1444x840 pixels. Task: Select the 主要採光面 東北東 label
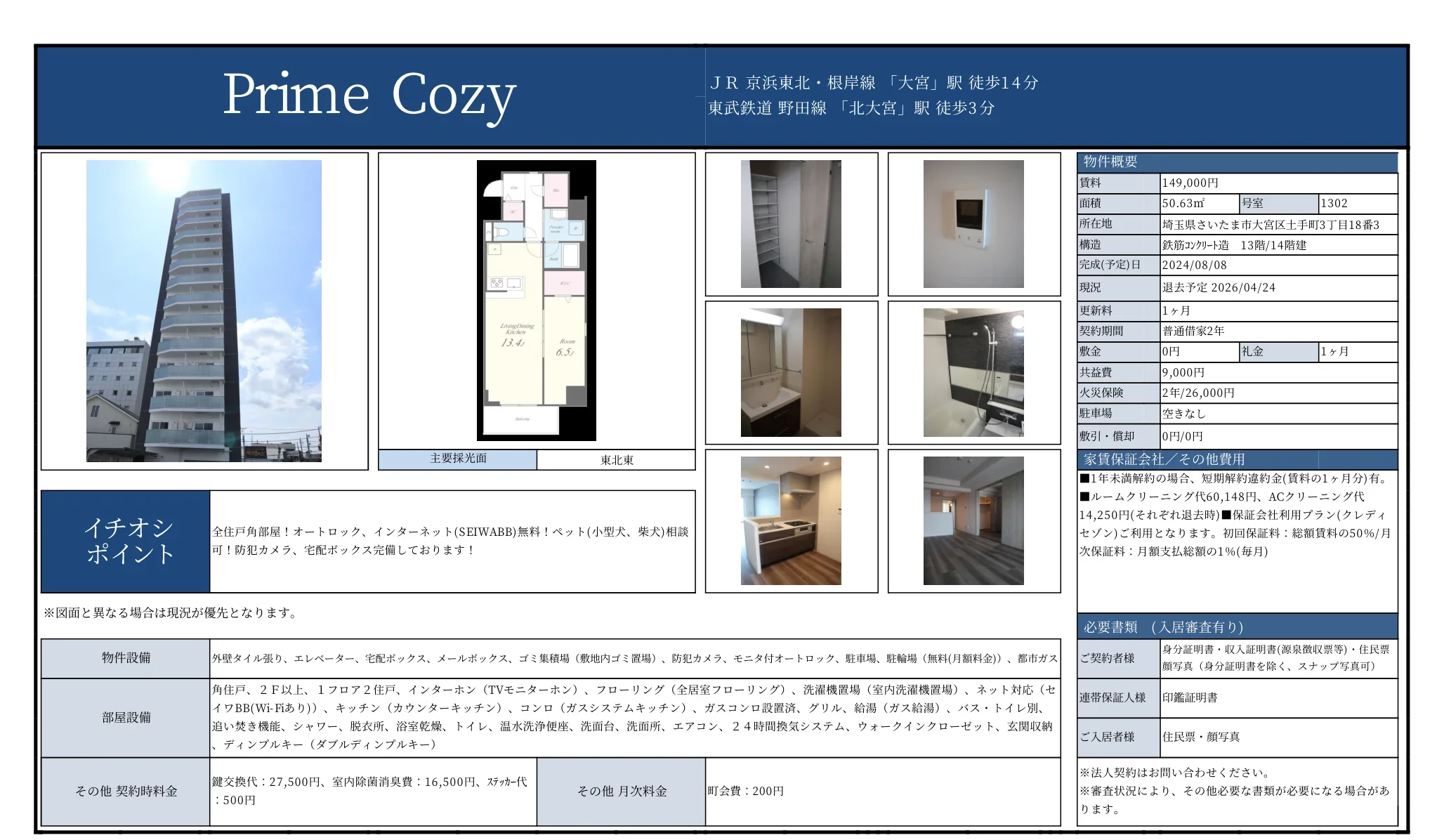[x=457, y=460]
